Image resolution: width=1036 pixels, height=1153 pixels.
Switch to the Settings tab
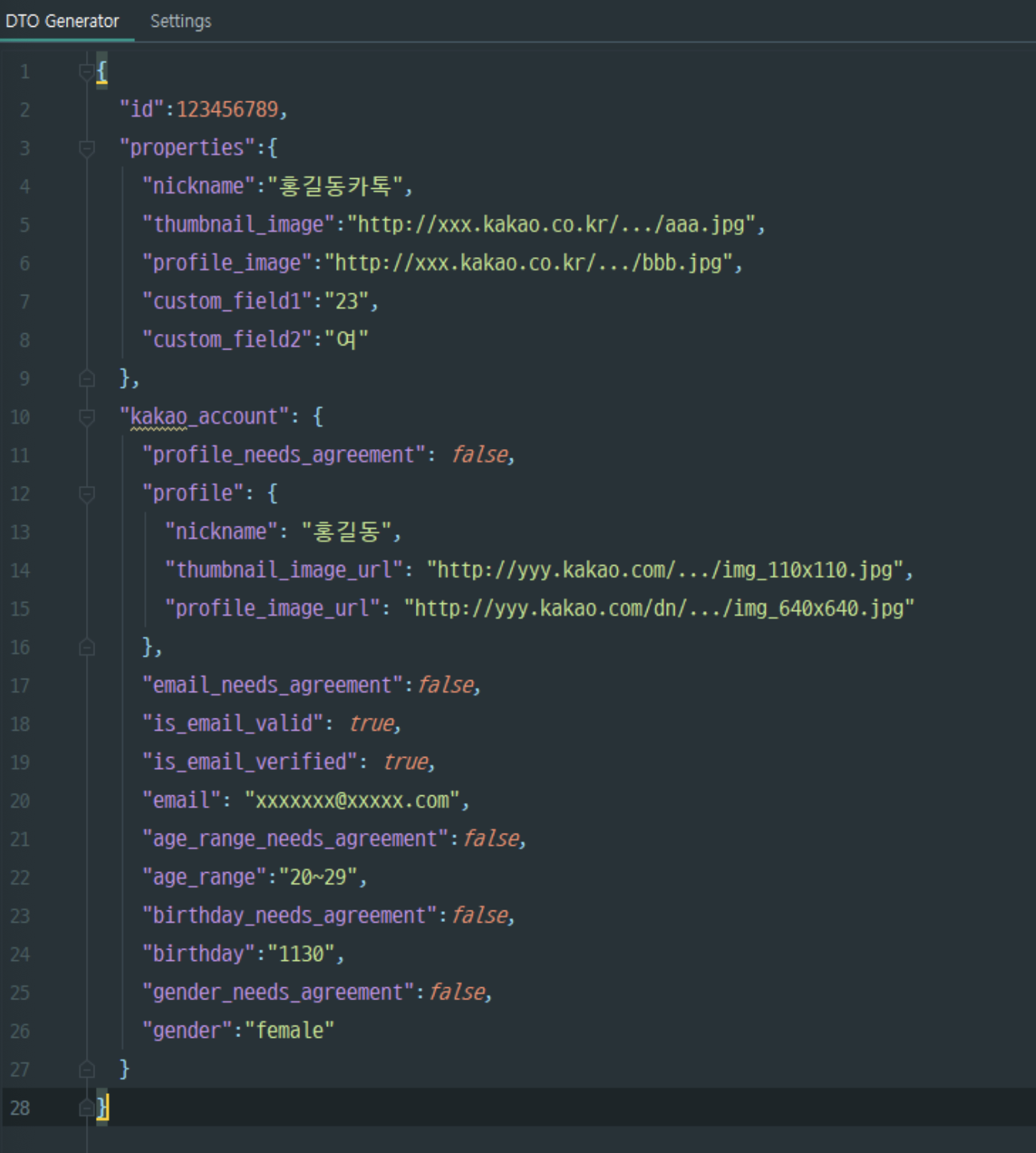pos(180,21)
